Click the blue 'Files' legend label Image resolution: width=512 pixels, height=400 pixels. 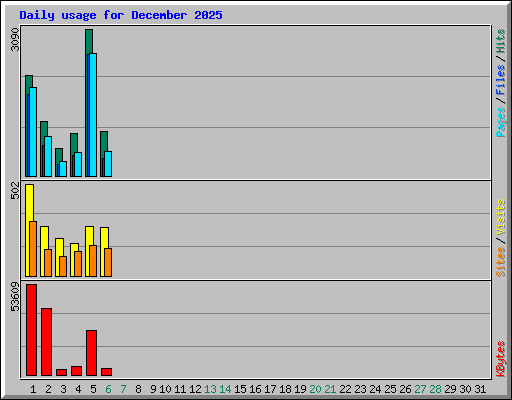[501, 80]
